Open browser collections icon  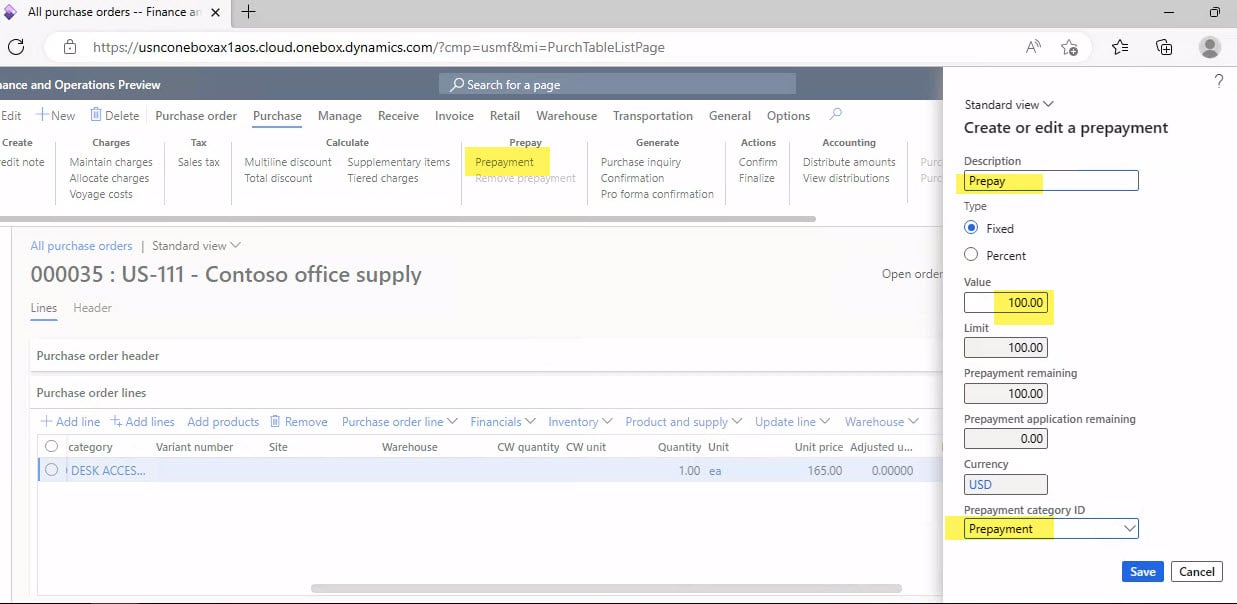[1164, 47]
